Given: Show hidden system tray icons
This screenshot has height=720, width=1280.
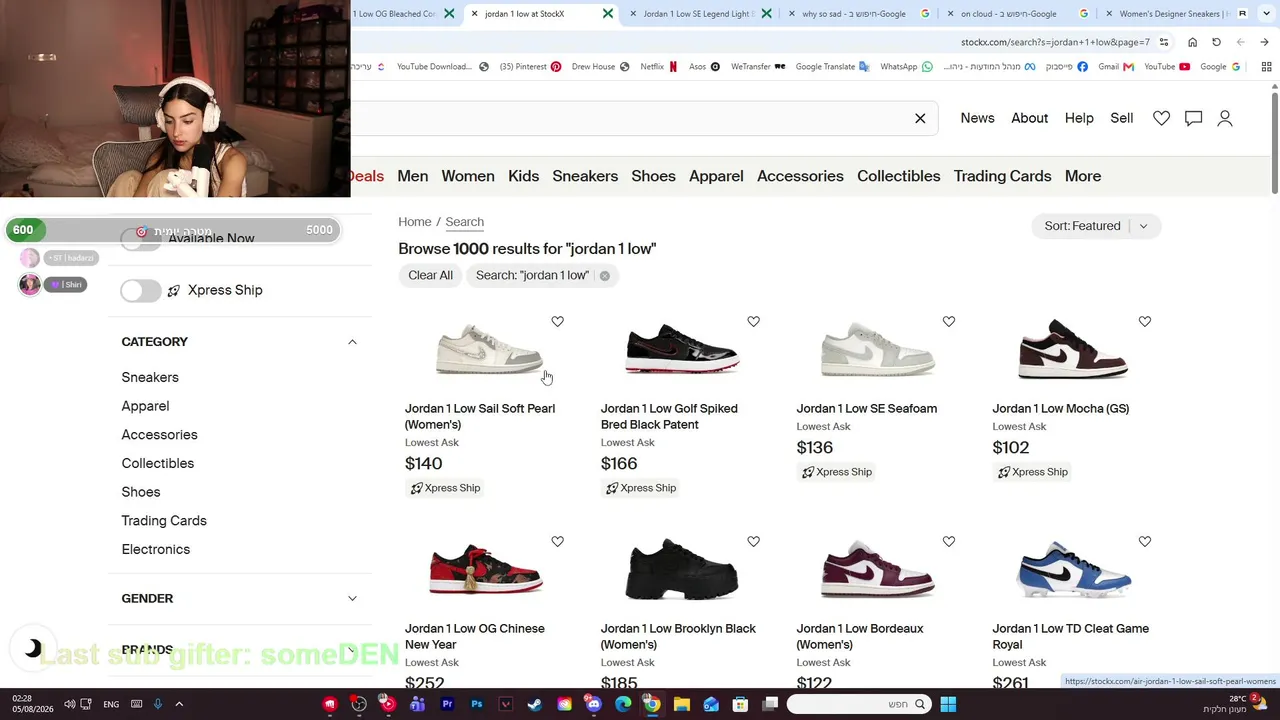Looking at the screenshot, I should (x=179, y=704).
